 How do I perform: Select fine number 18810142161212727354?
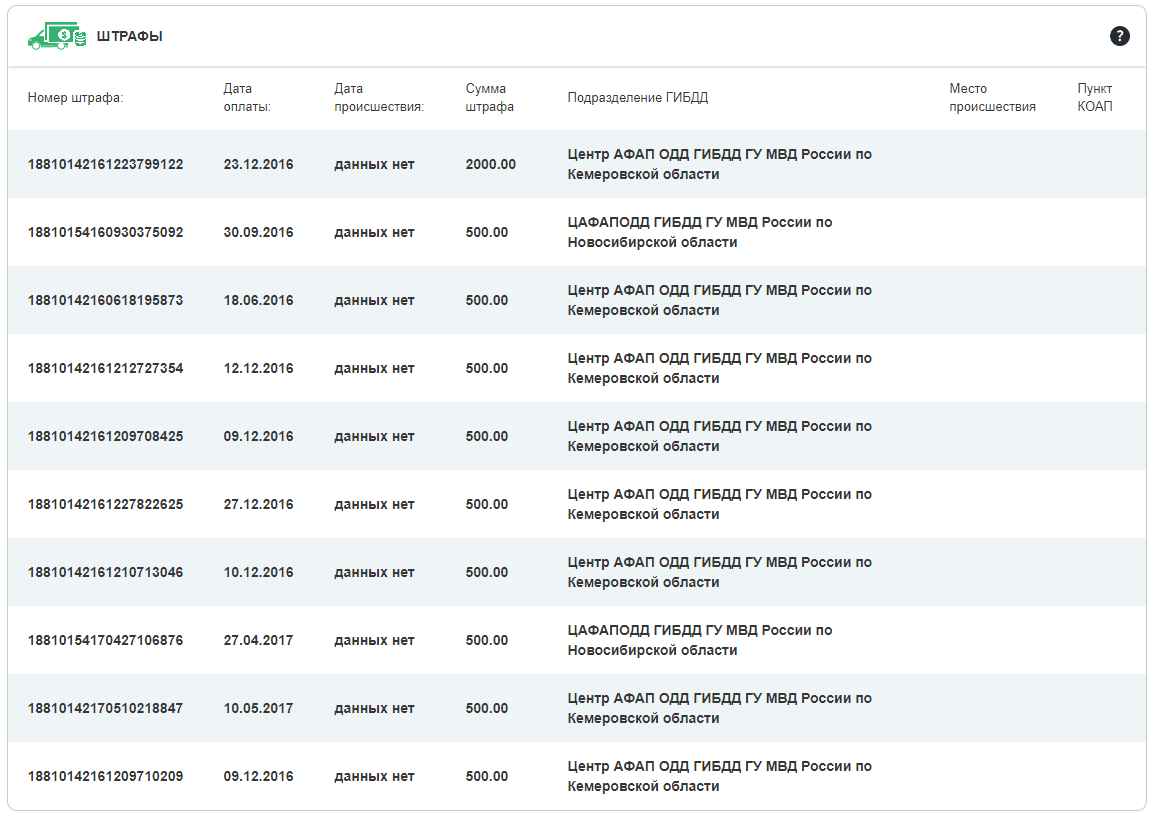coord(106,368)
